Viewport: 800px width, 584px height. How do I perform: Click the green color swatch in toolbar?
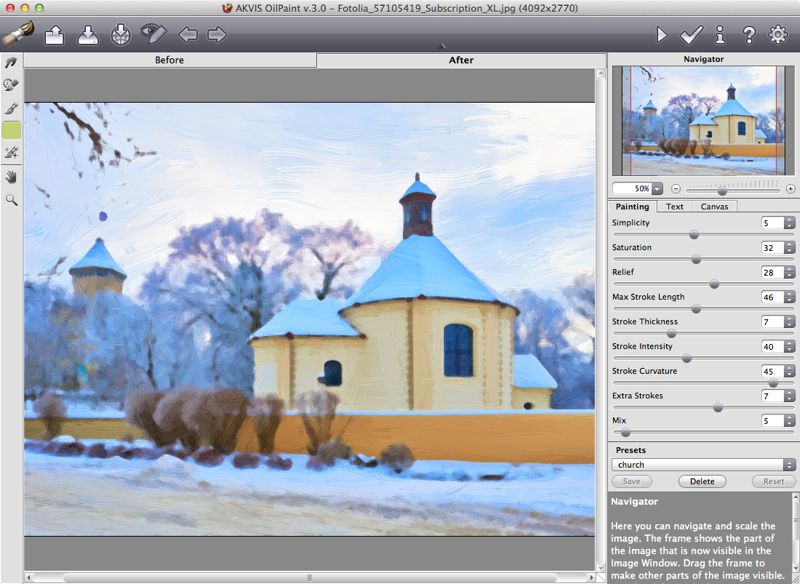12,130
